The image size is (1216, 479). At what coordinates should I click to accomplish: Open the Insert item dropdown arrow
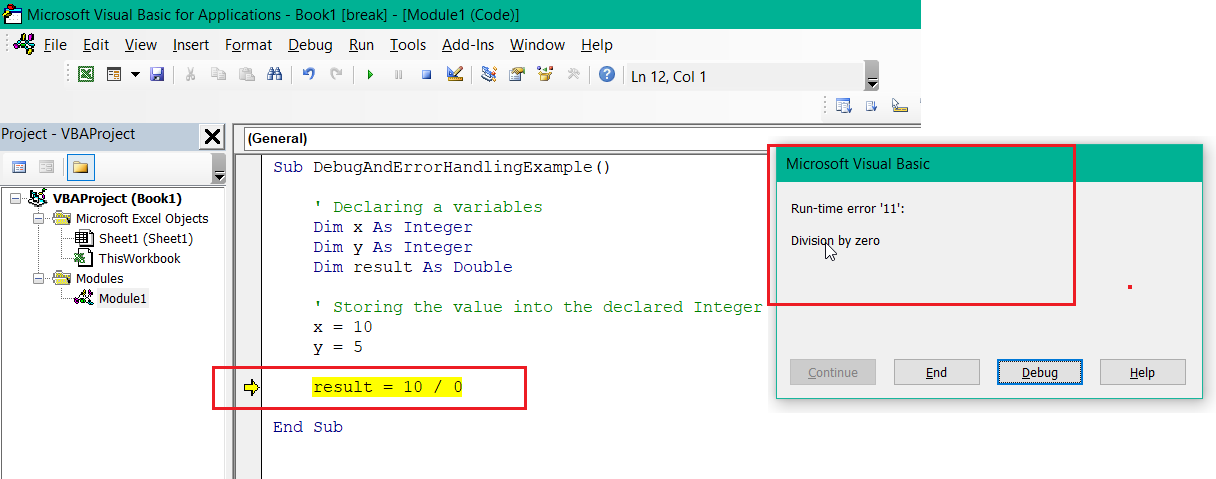pos(135,75)
